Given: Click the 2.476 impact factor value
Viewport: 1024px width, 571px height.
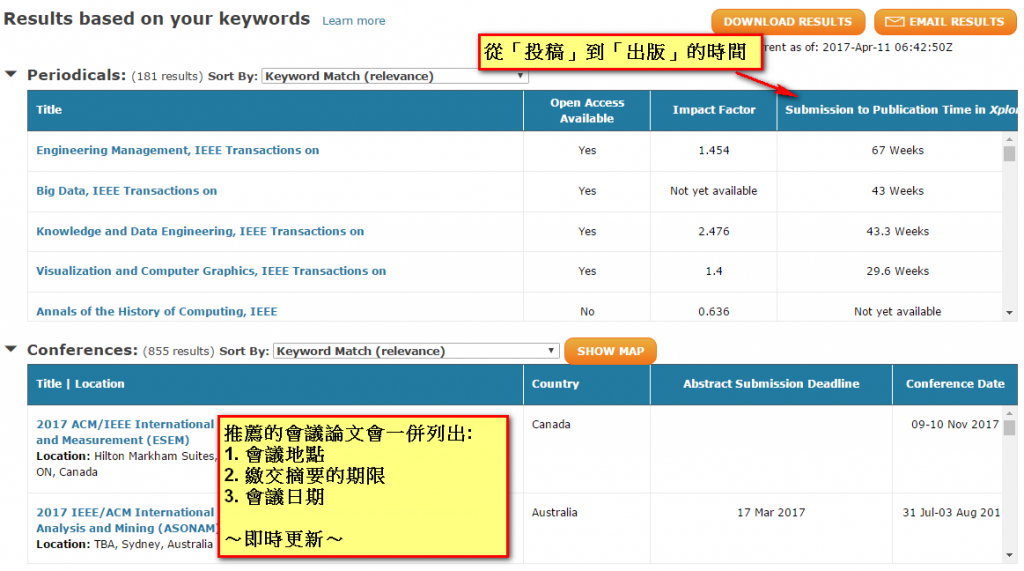Looking at the screenshot, I should tap(714, 231).
